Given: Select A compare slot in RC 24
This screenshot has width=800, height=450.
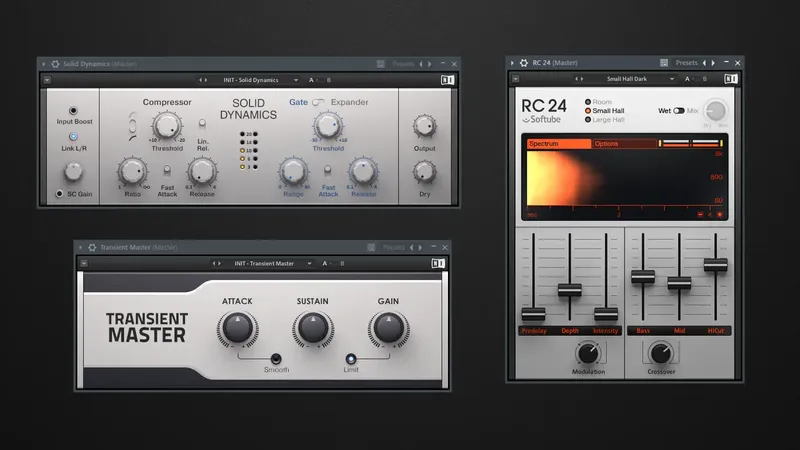Looking at the screenshot, I should click(687, 79).
